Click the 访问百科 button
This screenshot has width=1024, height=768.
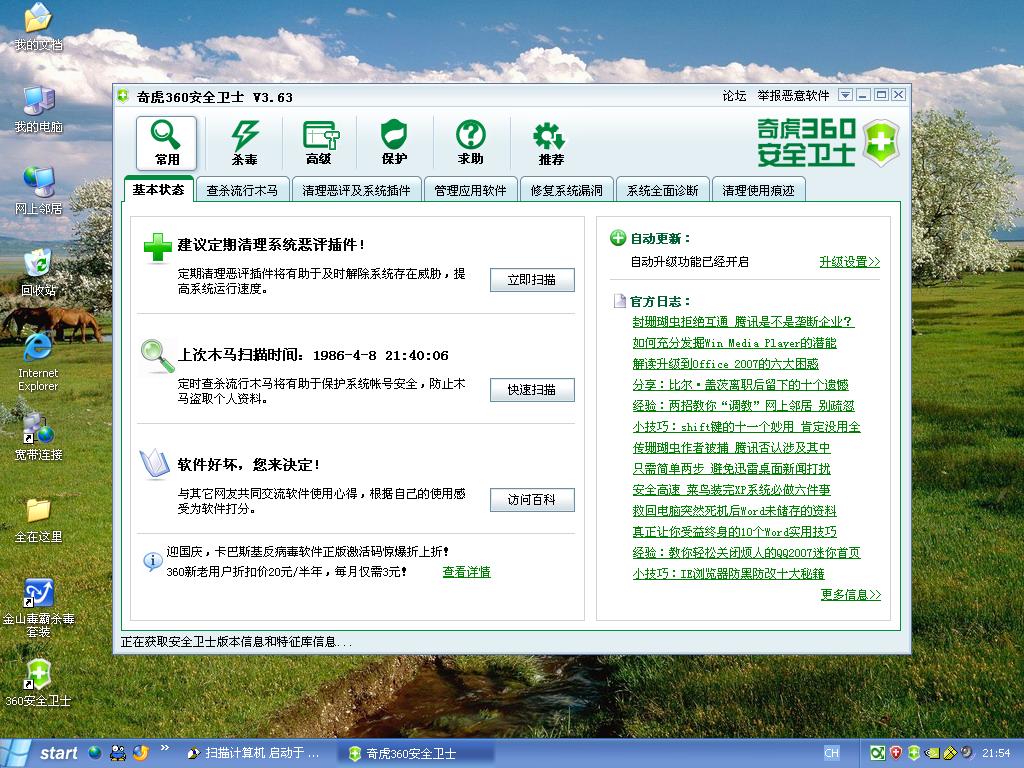[532, 500]
